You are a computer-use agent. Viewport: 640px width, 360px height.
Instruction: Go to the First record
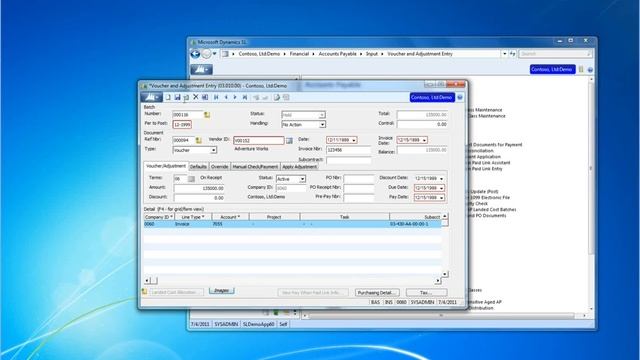tap(216, 97)
